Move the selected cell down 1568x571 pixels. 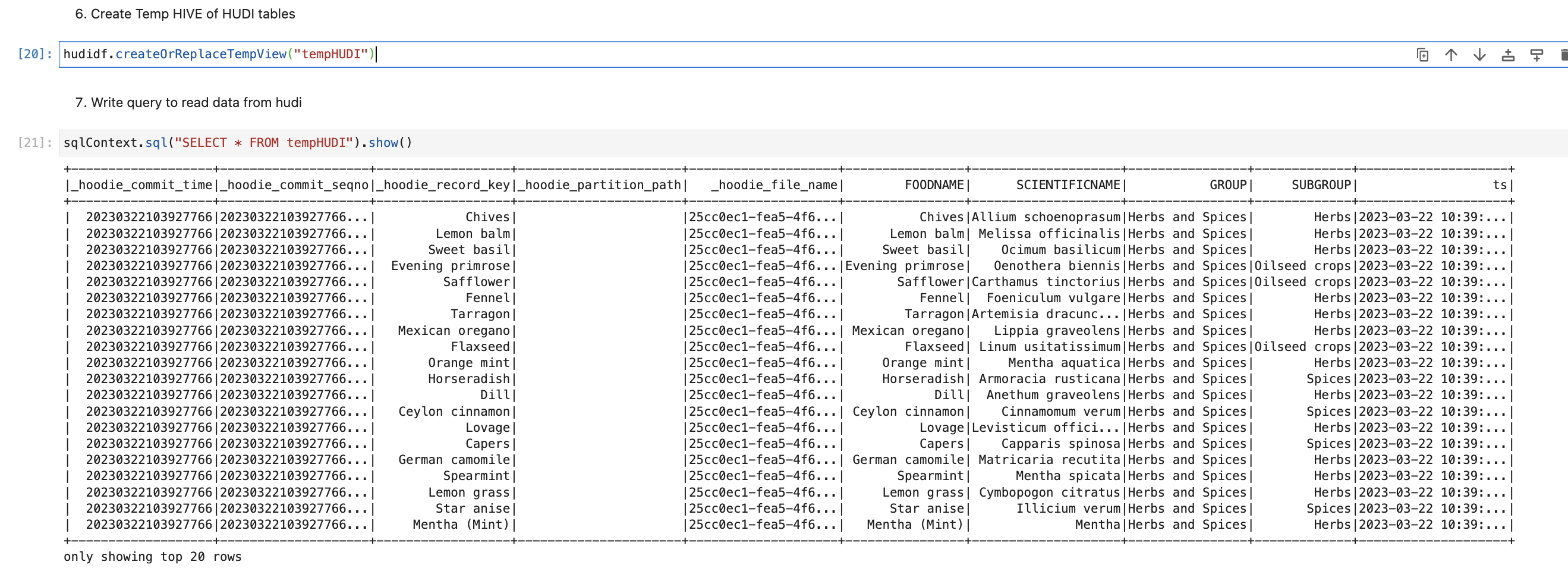[x=1479, y=55]
